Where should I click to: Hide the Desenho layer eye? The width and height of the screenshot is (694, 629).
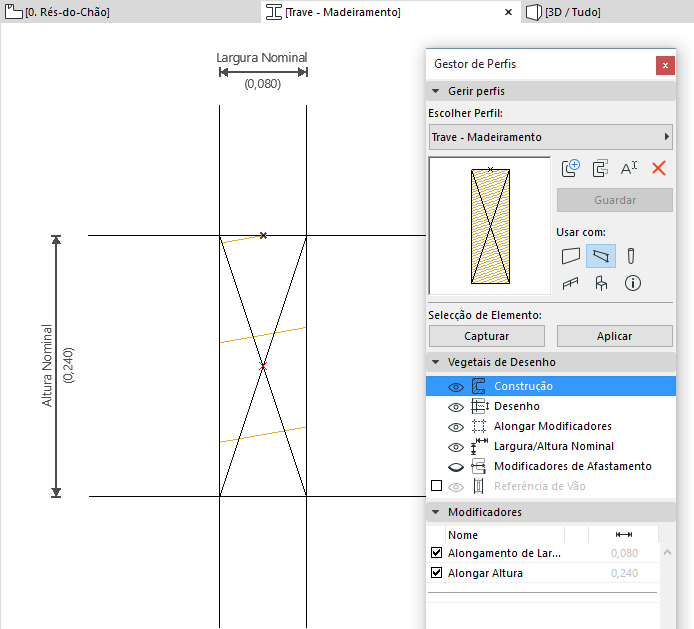pos(455,407)
